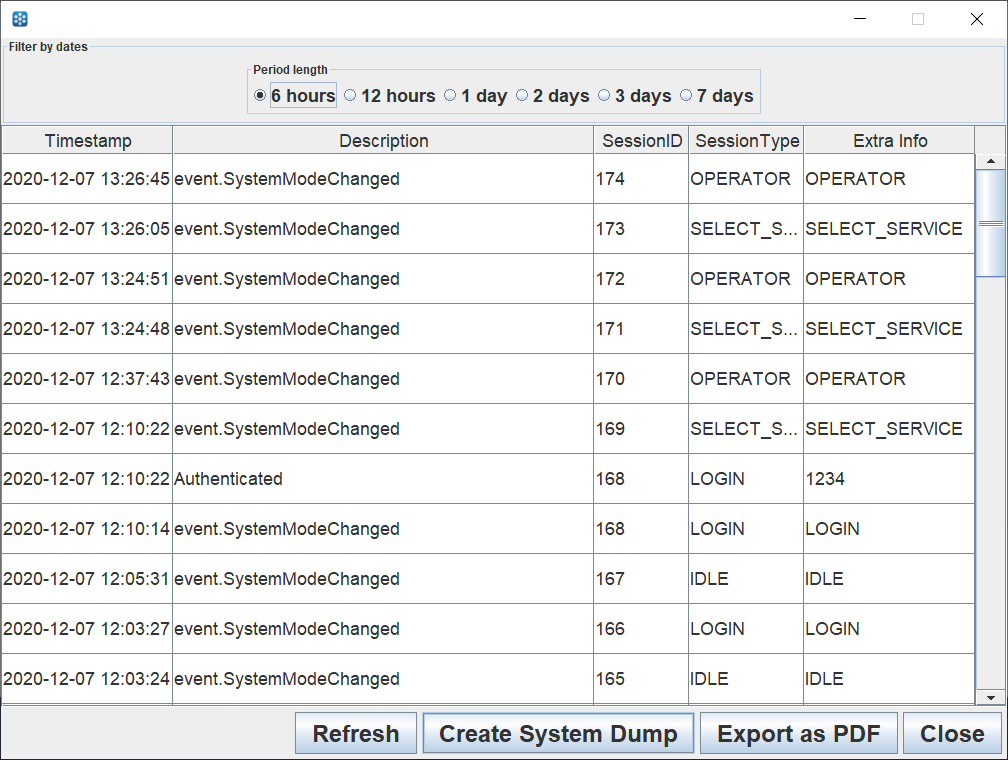The width and height of the screenshot is (1008, 760).
Task: Click the scrollbar up arrow
Action: pyautogui.click(x=990, y=161)
